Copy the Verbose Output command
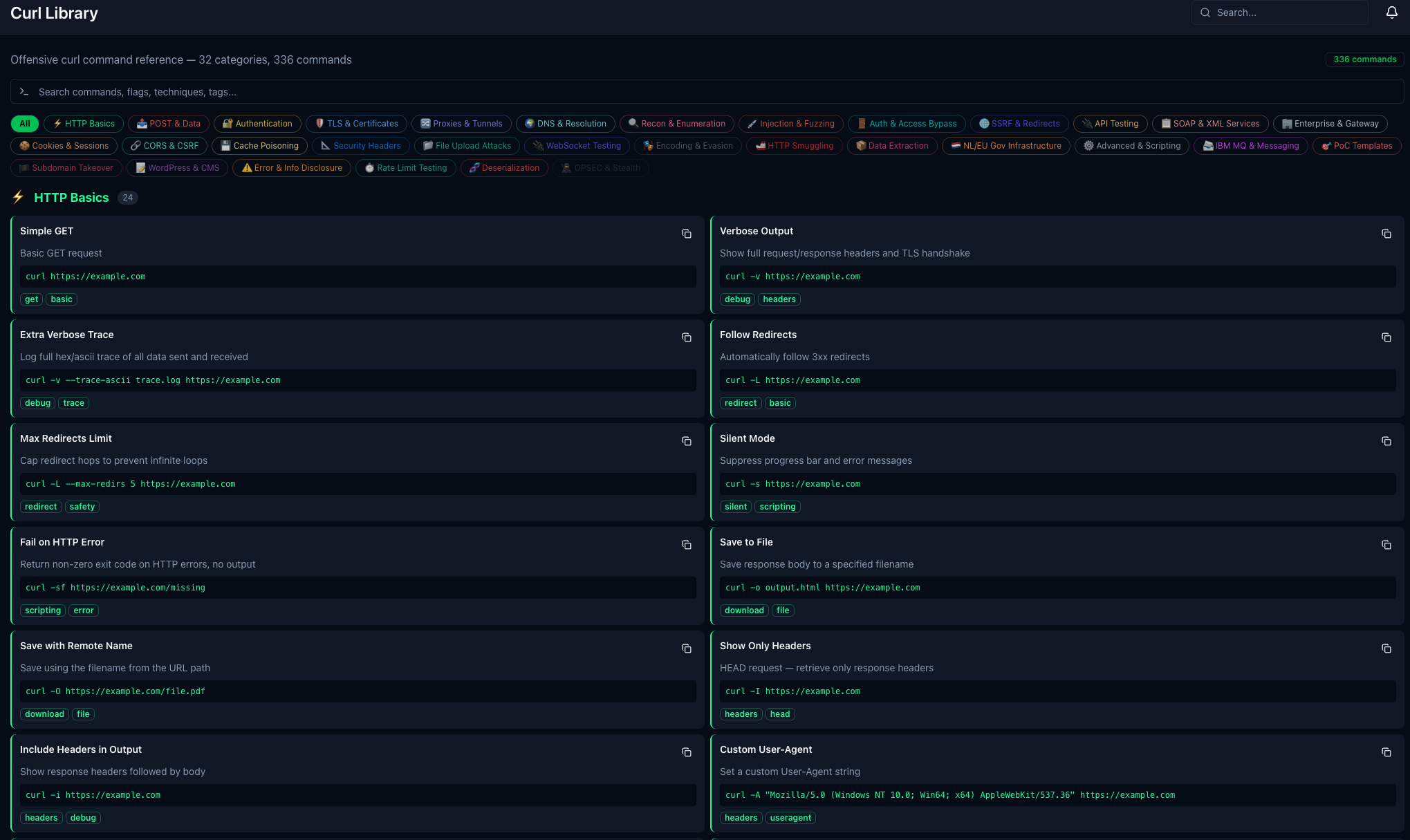 [x=1386, y=234]
